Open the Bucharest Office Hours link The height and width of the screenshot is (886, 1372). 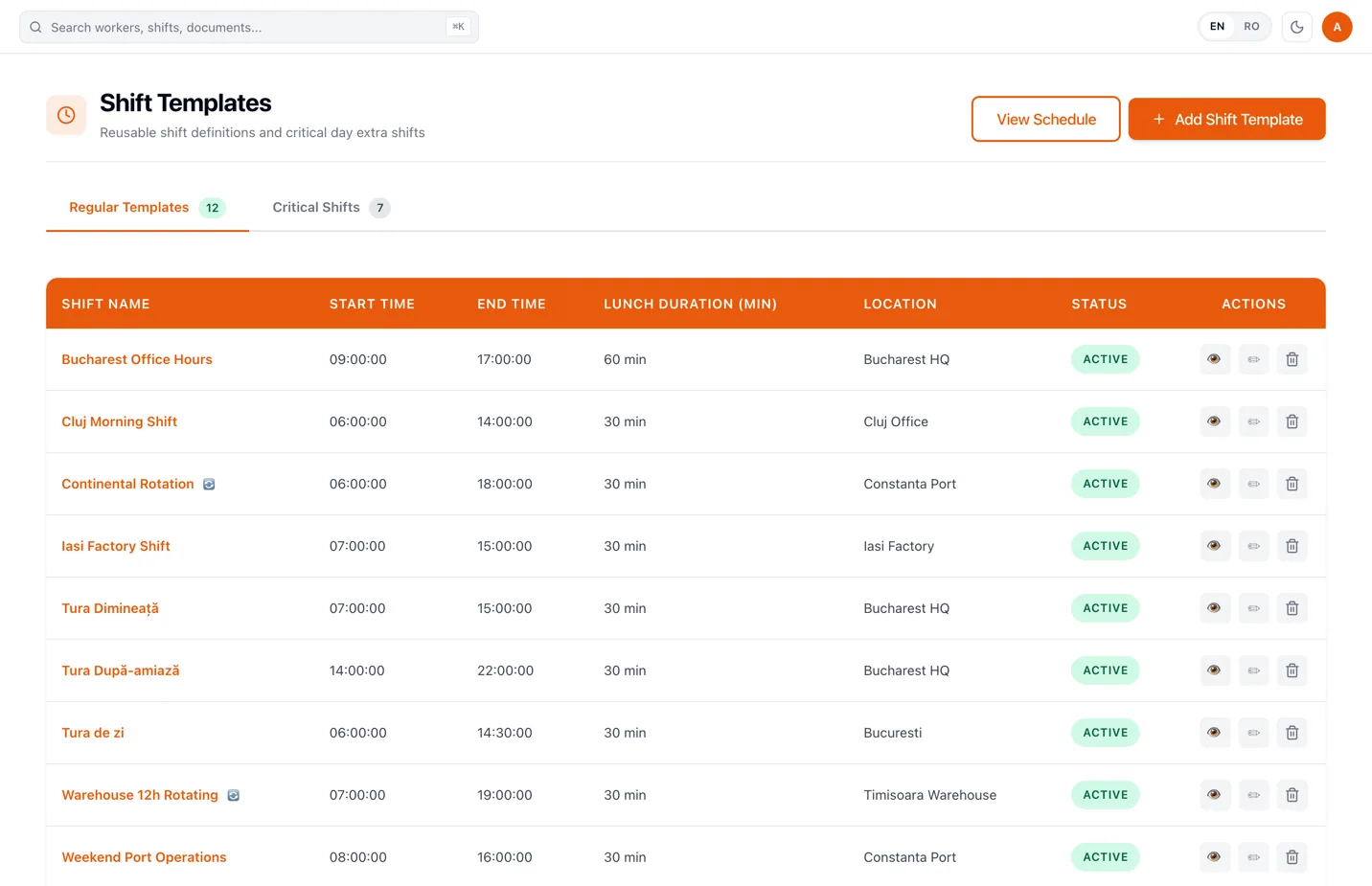point(137,359)
